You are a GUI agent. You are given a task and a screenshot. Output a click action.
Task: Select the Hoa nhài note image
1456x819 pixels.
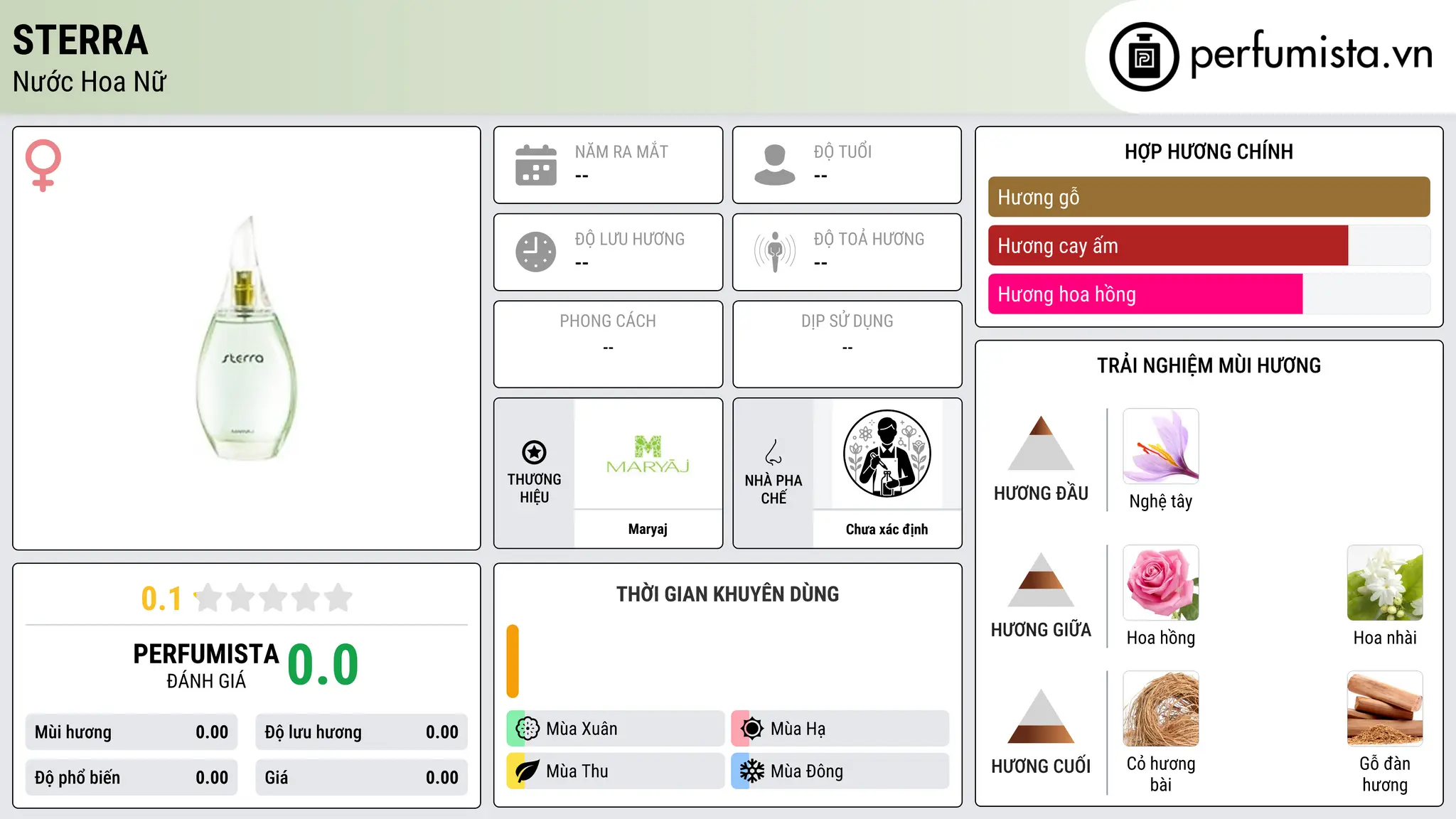tap(1385, 583)
